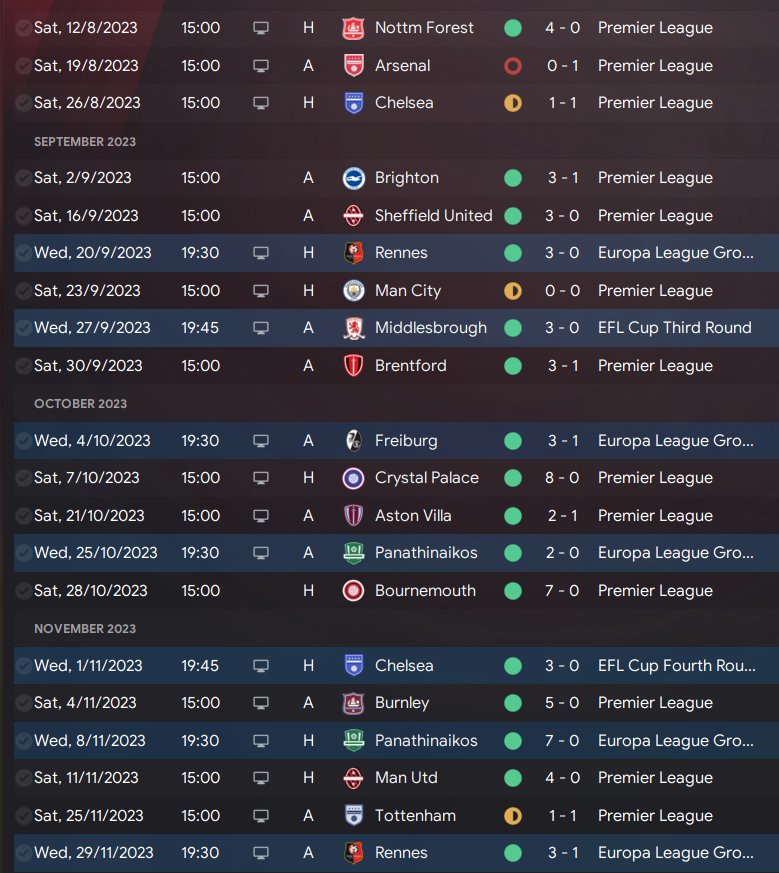Viewport: 779px width, 873px height.
Task: Click the Nottm Forest club badge
Action: coord(352,28)
